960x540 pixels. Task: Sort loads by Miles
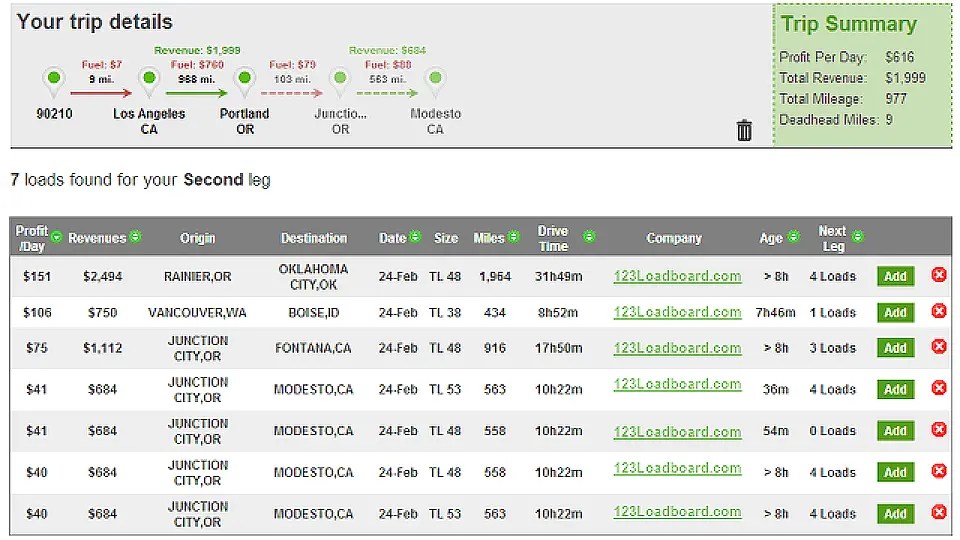pos(514,236)
